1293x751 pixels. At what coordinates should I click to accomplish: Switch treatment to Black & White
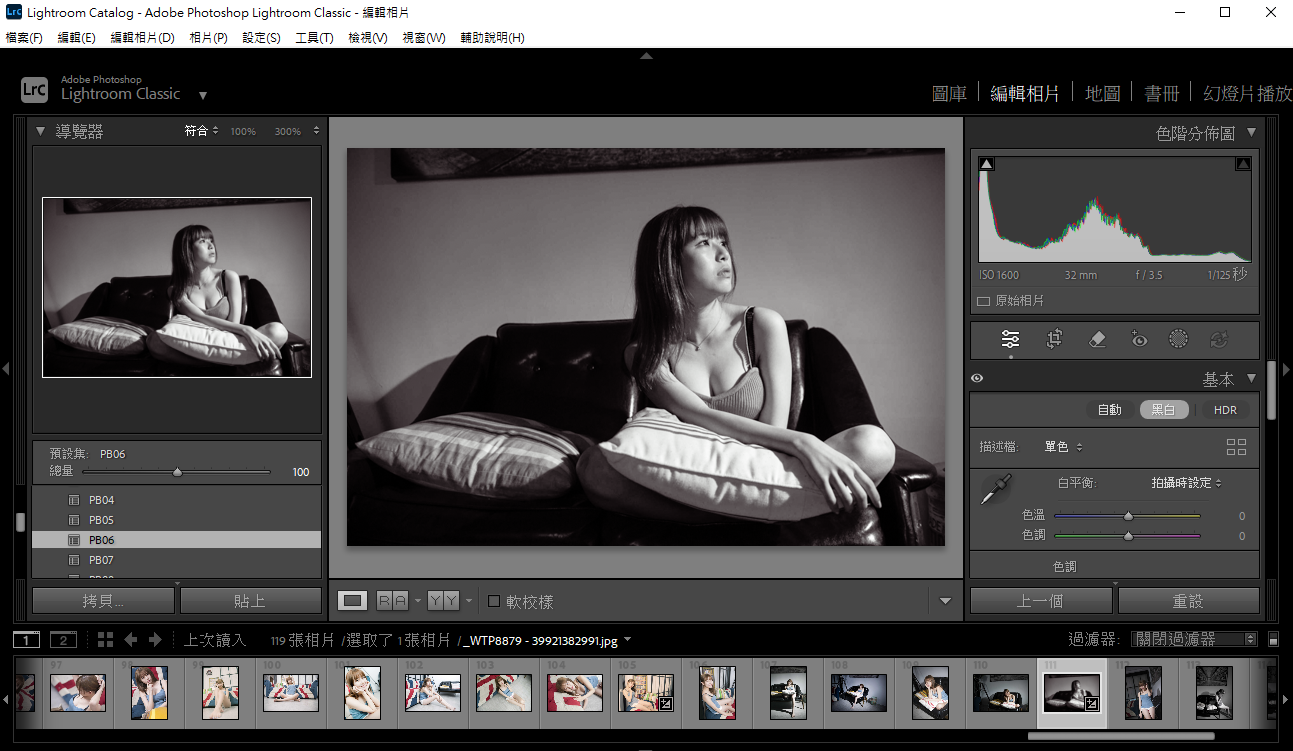[x=1163, y=410]
